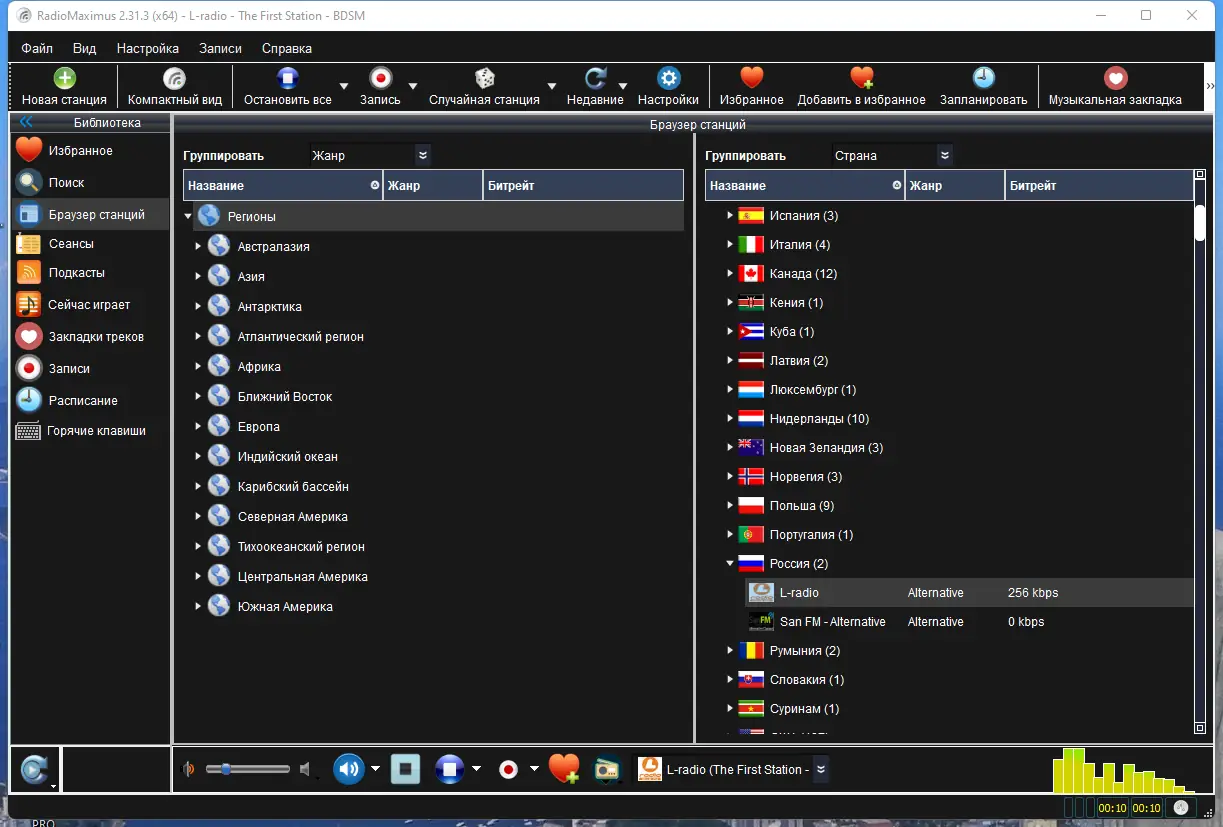Open Закладки треков in the sidebar
Image resolution: width=1223 pixels, height=827 pixels.
pyautogui.click(x=90, y=336)
